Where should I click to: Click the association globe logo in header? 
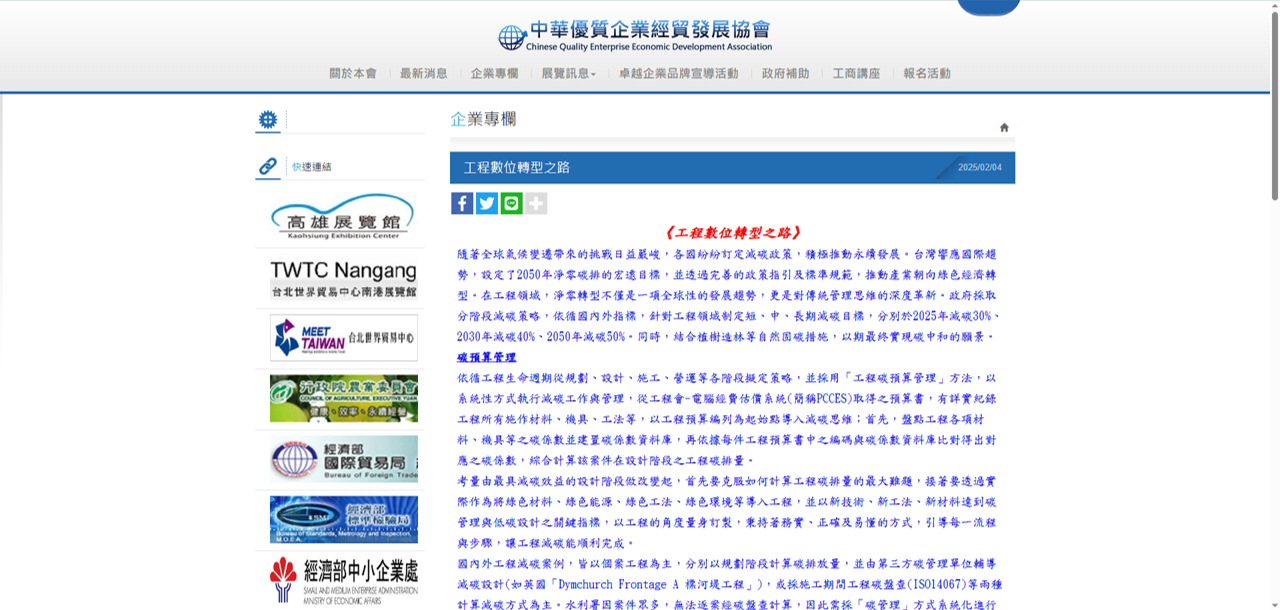[x=512, y=38]
